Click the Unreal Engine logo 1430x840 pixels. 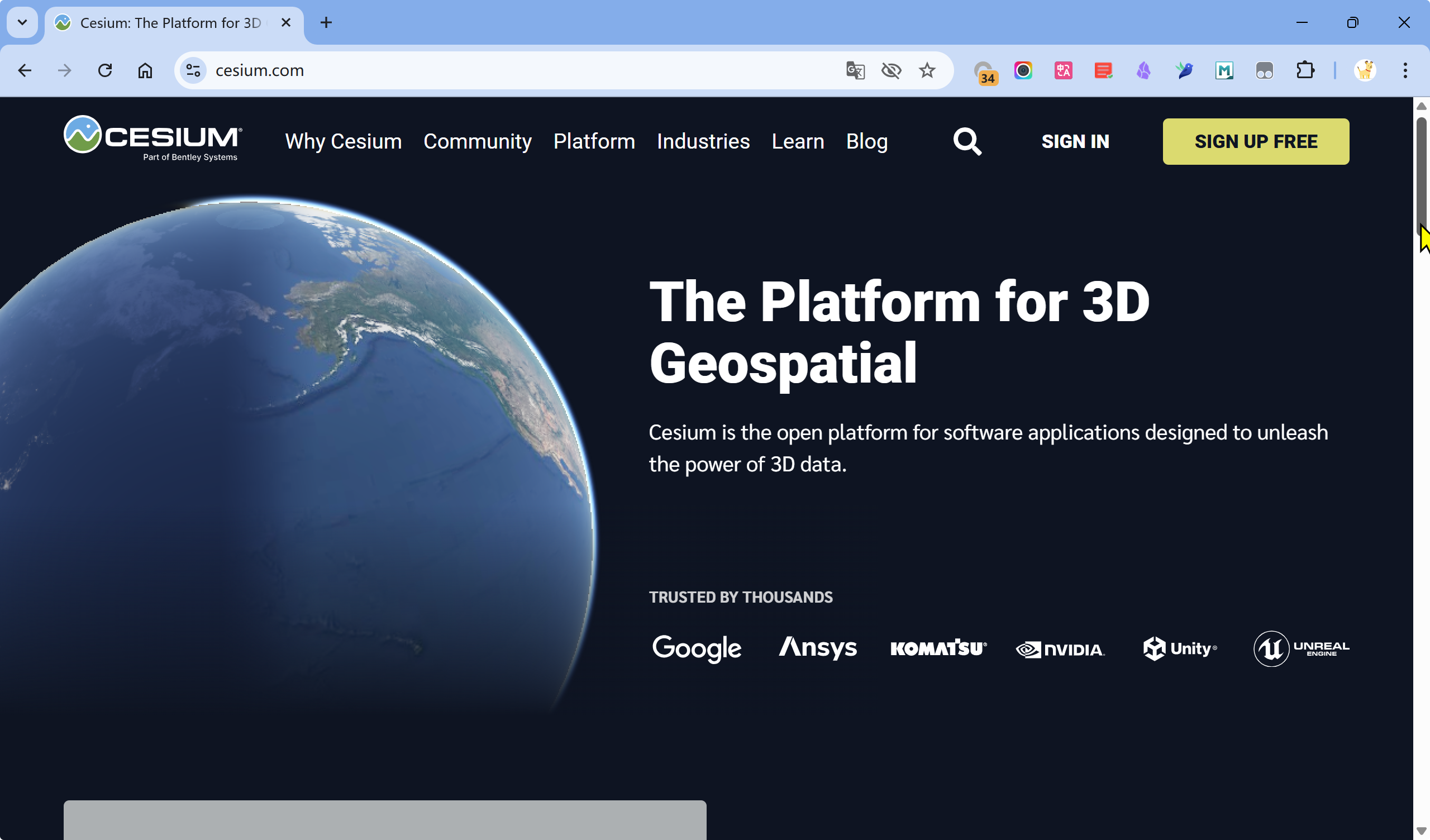(1301, 649)
